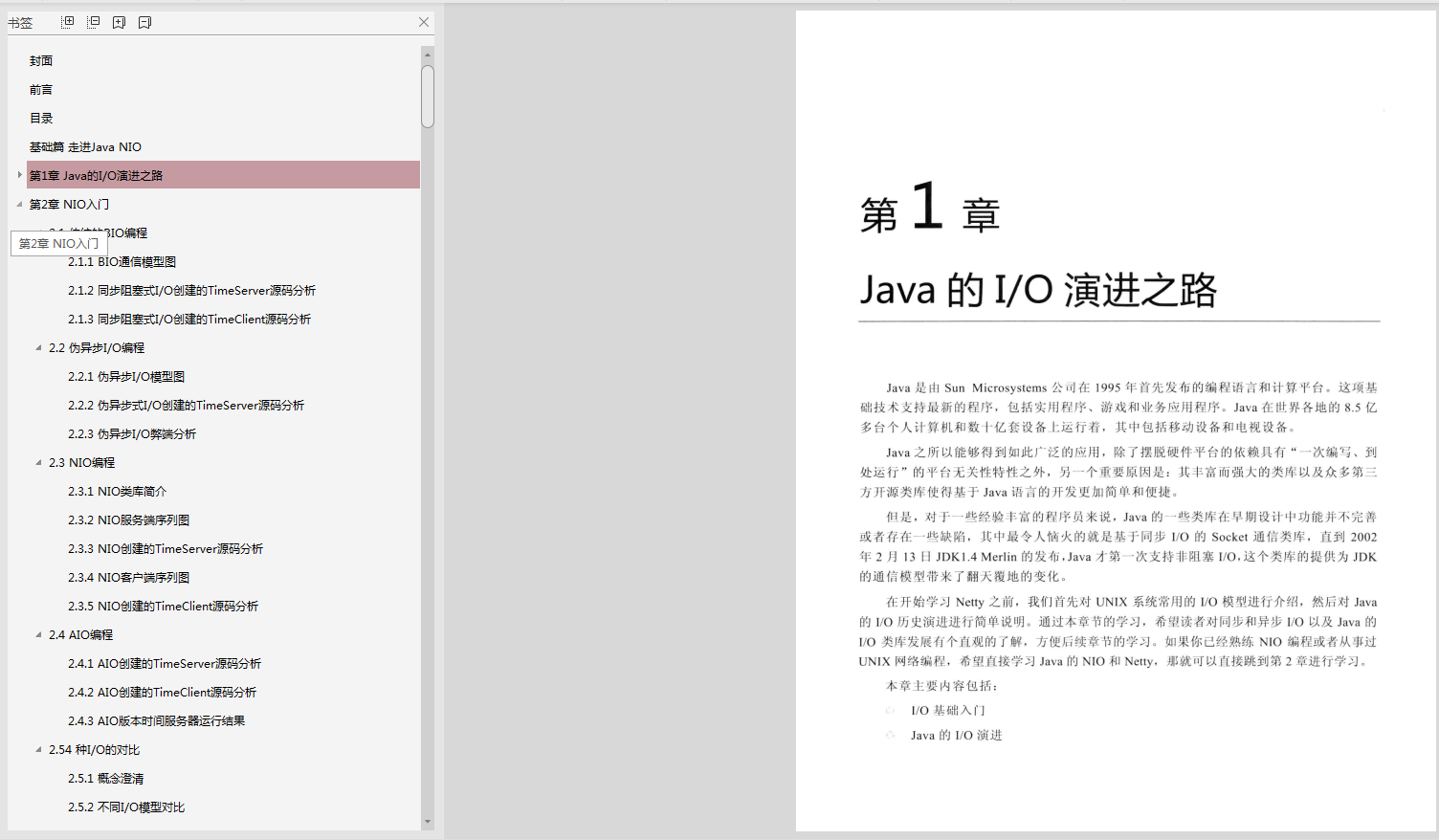1439x840 pixels.
Task: Click the bookmark list scroll-up arrow
Action: [x=428, y=55]
